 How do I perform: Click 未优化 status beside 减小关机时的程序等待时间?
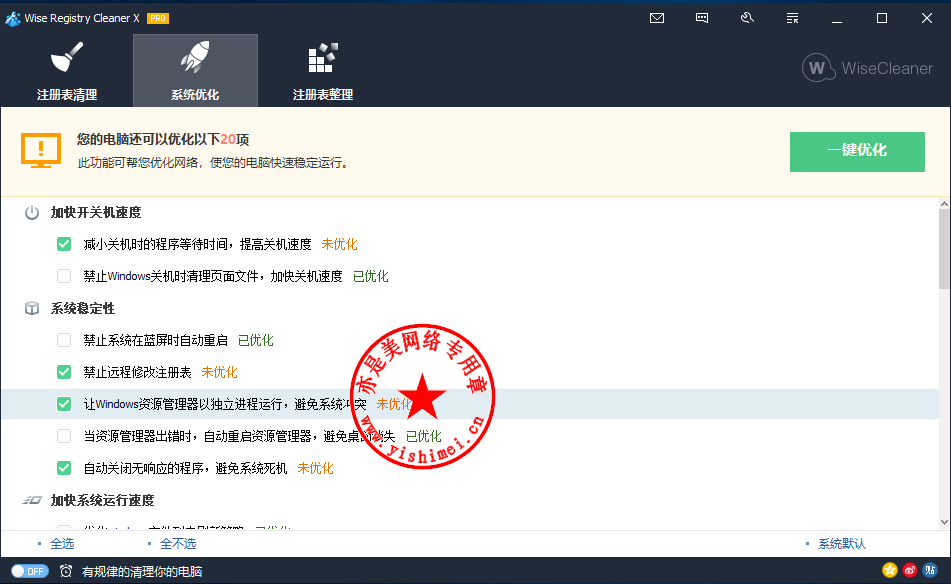coord(339,244)
